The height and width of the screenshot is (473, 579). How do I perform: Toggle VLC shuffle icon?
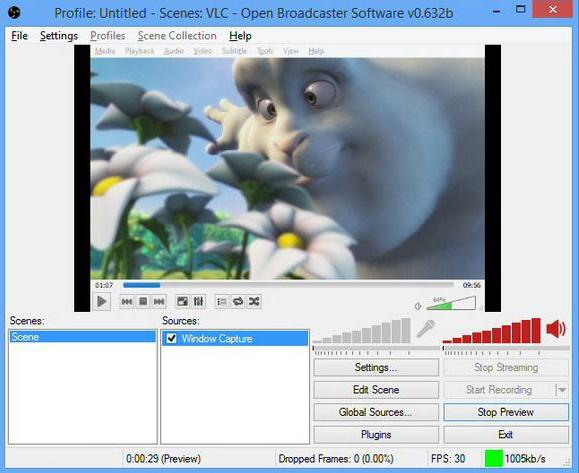click(x=254, y=302)
